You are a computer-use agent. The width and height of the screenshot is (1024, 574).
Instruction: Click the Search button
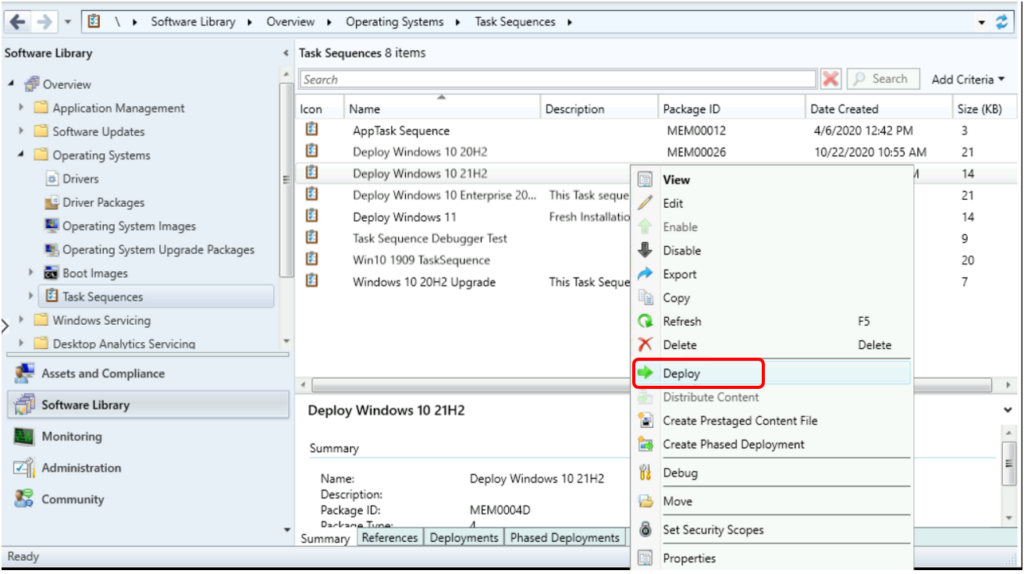pyautogui.click(x=883, y=79)
